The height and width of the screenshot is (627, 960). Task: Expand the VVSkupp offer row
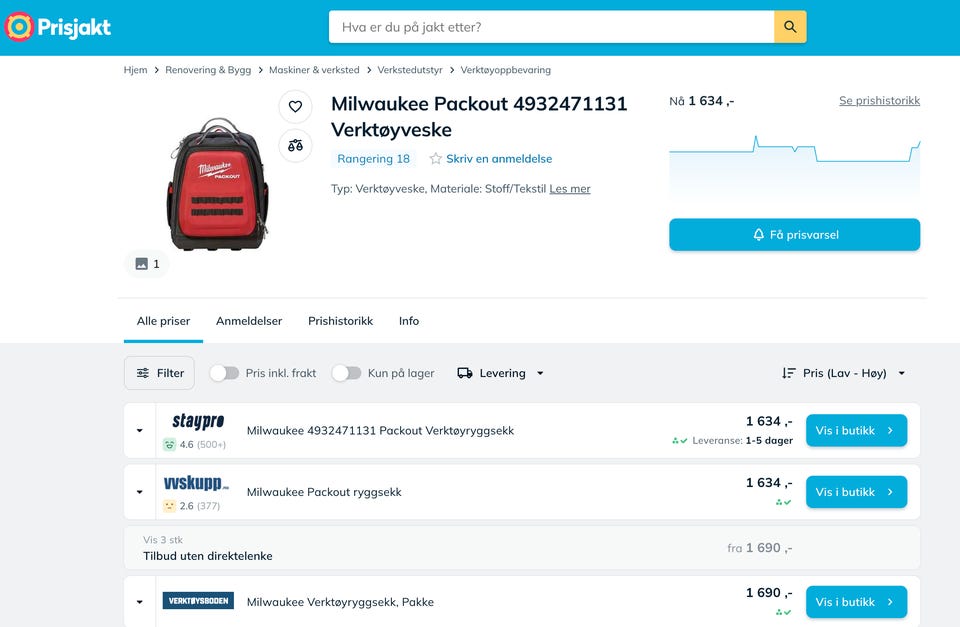[x=140, y=492]
